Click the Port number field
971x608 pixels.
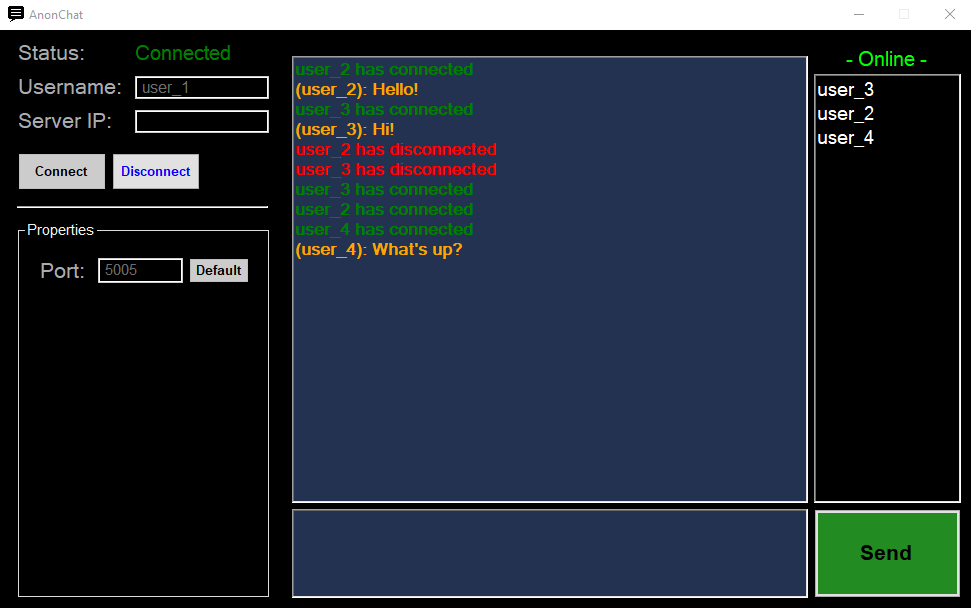(140, 270)
